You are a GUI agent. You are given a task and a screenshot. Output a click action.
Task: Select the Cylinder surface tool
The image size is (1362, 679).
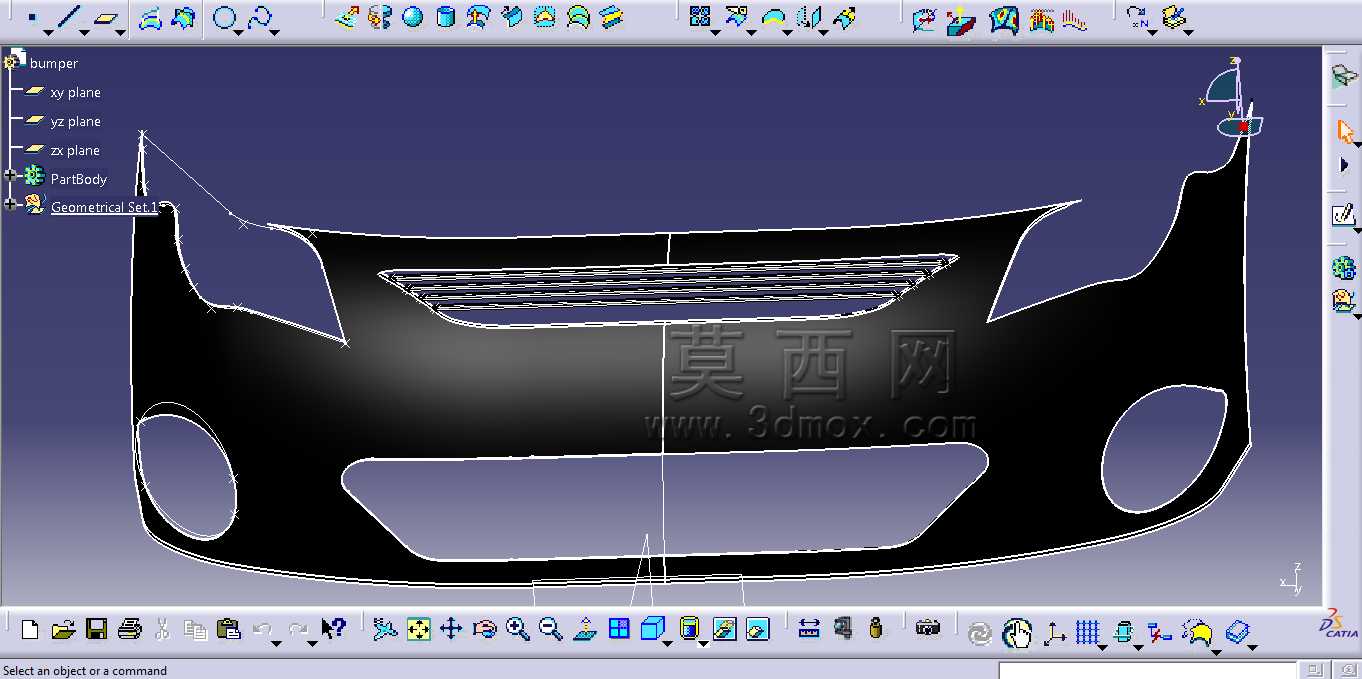[x=446, y=17]
